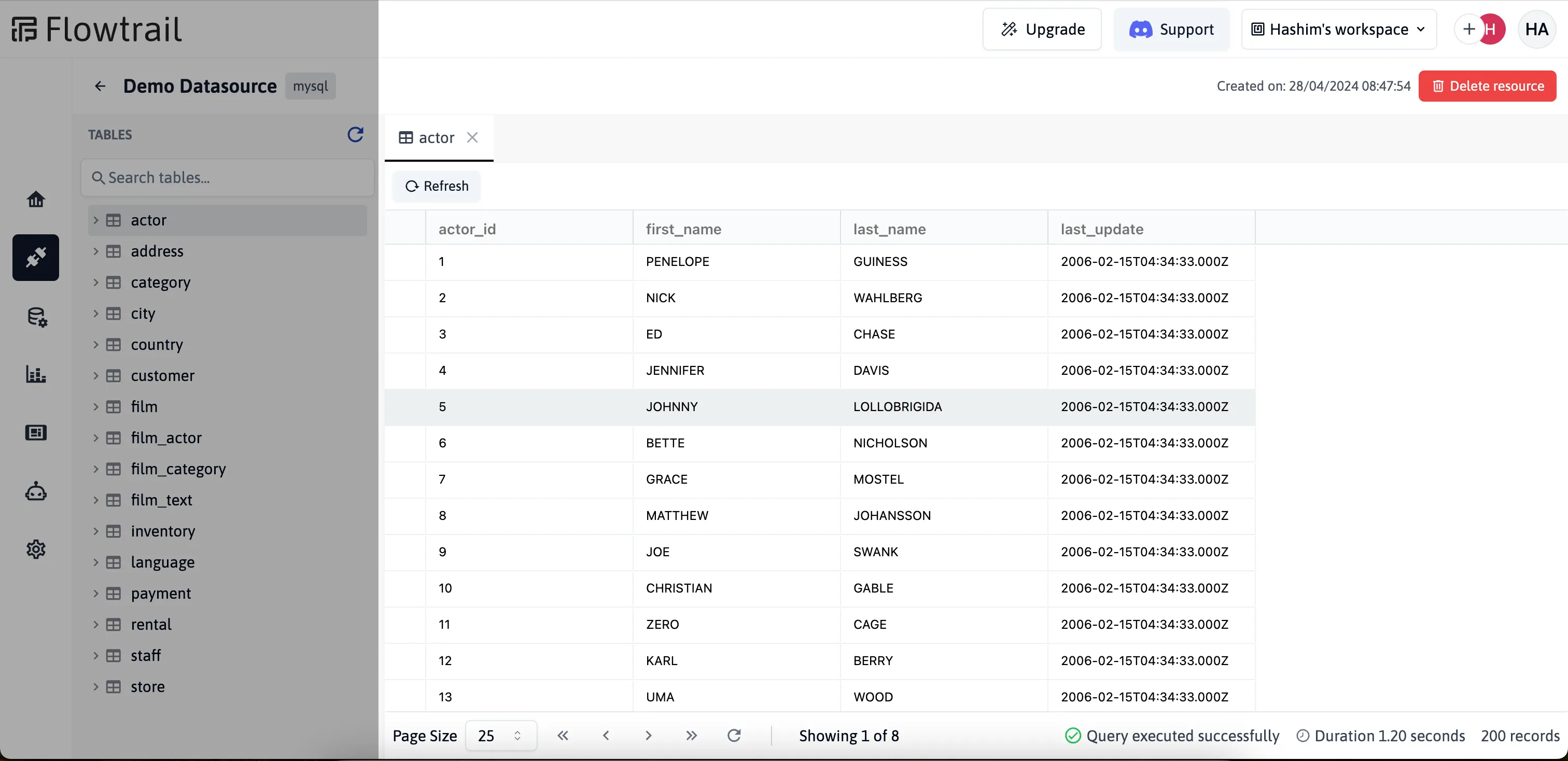Open the bar chart reports icon
The image size is (1568, 761).
pos(36,374)
